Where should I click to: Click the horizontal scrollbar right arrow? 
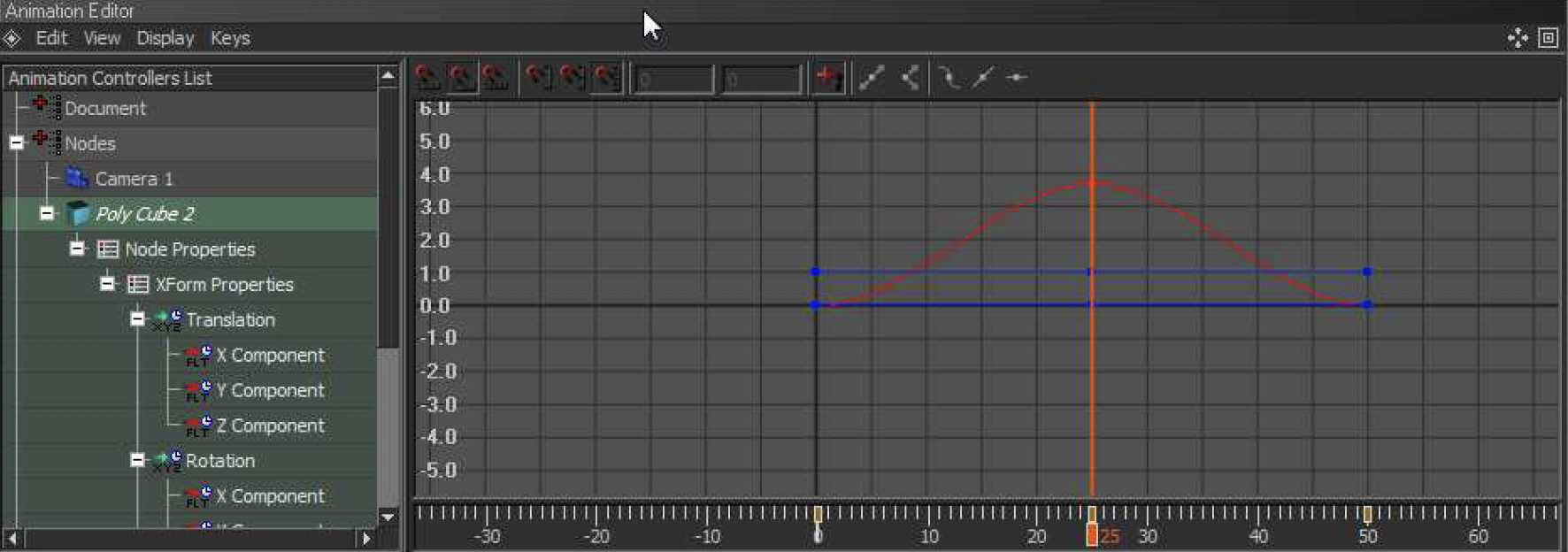pos(366,538)
